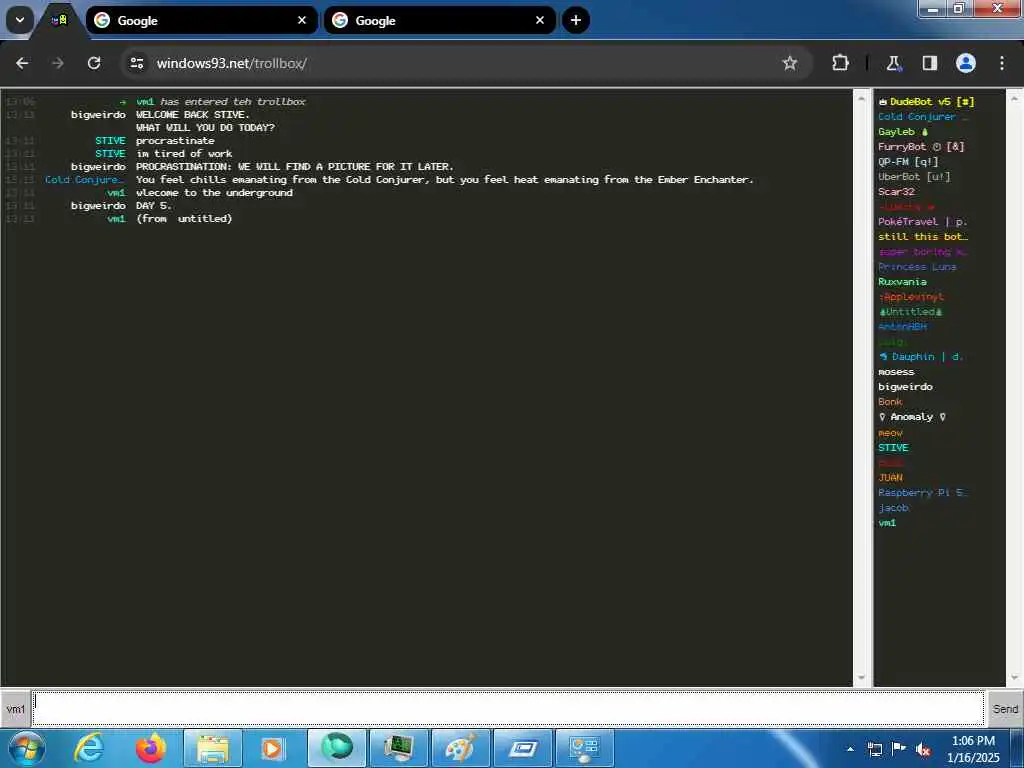Reload the trollbox page
The width and height of the screenshot is (1024, 768).
click(94, 63)
